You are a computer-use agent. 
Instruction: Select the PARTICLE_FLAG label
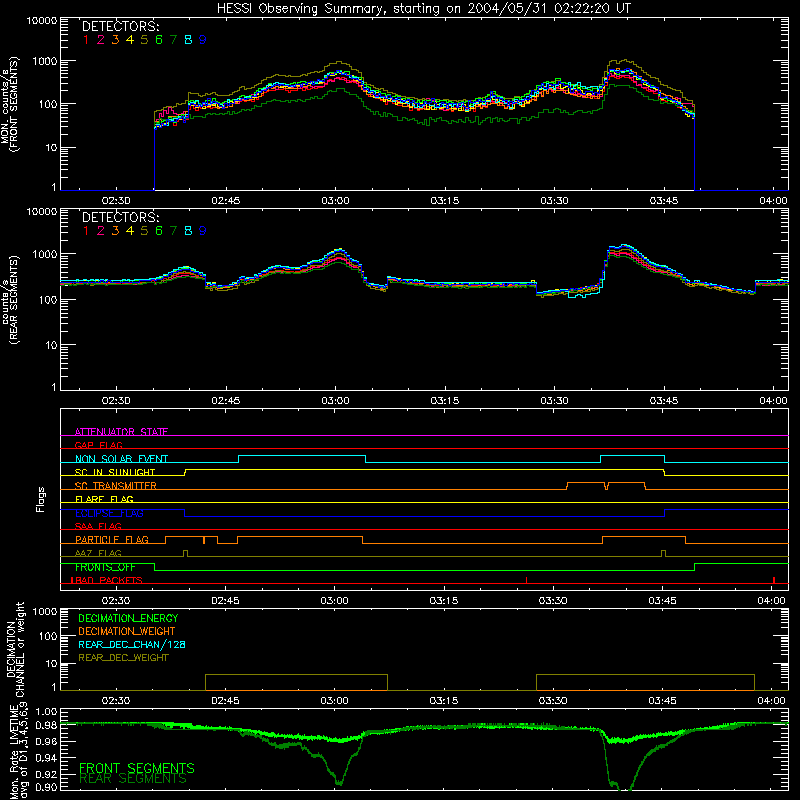pos(112,539)
